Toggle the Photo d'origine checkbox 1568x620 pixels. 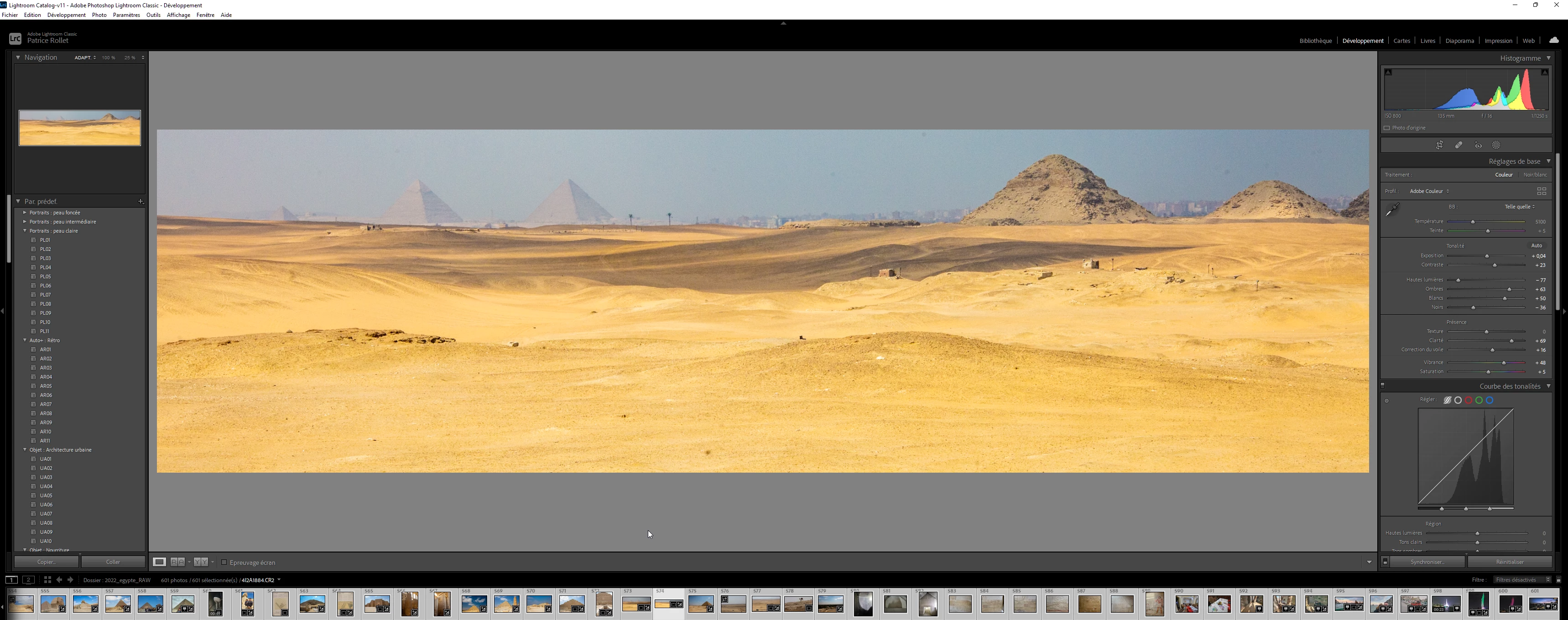point(1387,128)
